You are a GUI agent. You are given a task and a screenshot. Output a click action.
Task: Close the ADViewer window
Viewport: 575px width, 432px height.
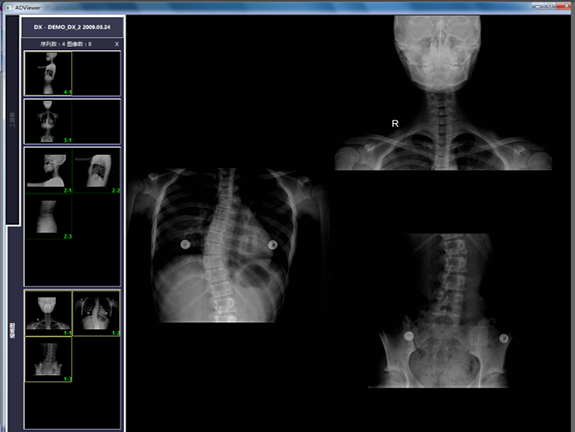click(564, 6)
